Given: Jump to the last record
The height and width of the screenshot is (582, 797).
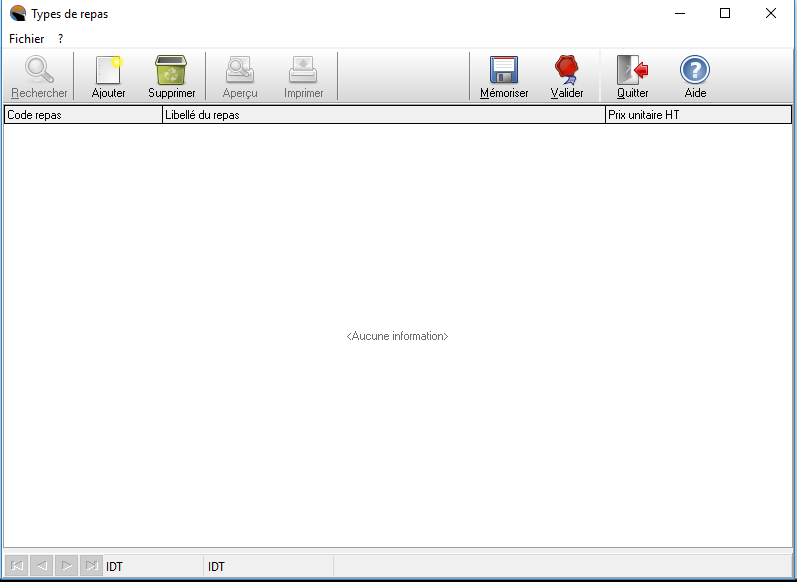Looking at the screenshot, I should tap(91, 566).
